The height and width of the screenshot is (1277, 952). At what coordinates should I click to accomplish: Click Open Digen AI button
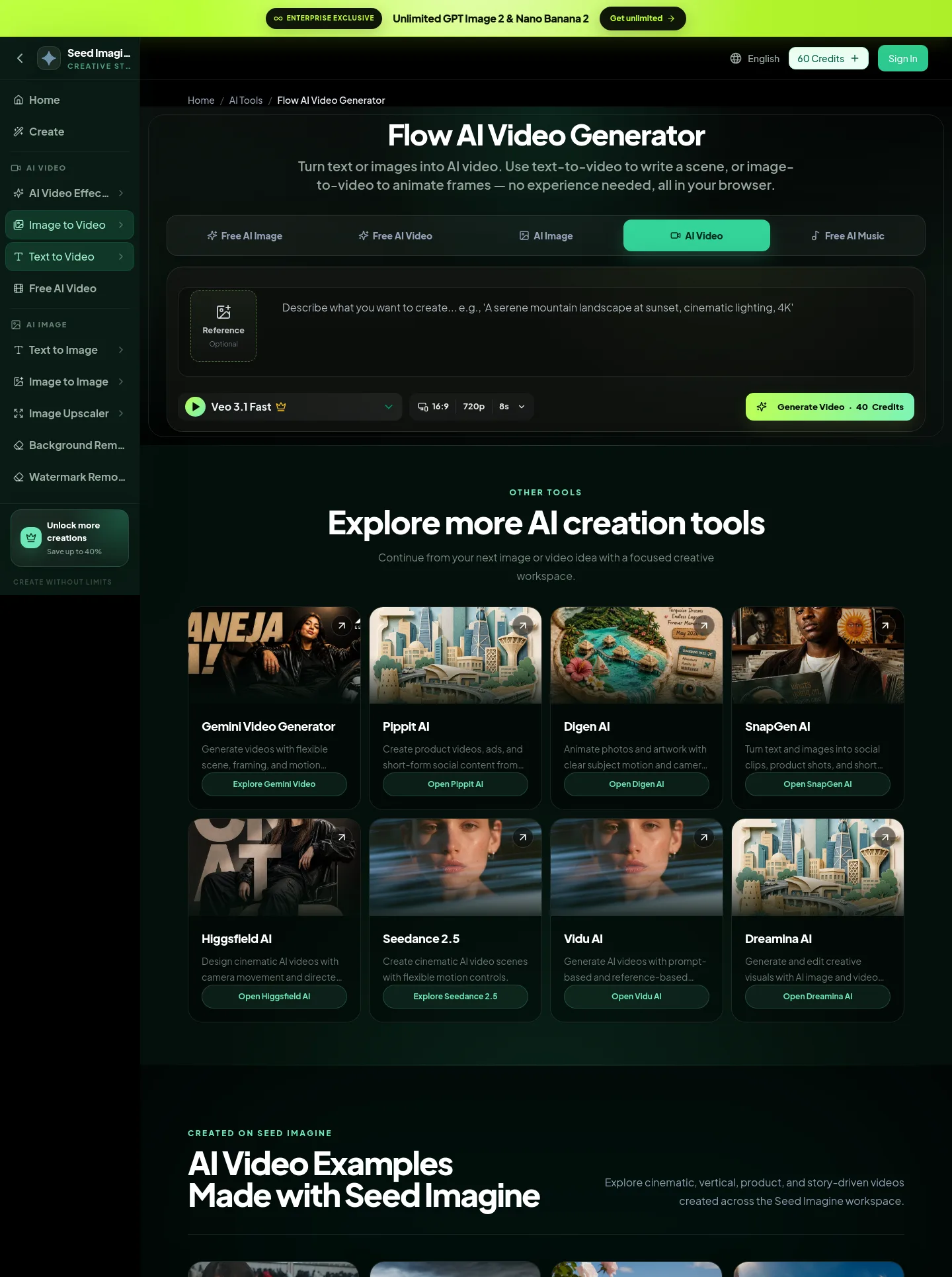click(637, 784)
